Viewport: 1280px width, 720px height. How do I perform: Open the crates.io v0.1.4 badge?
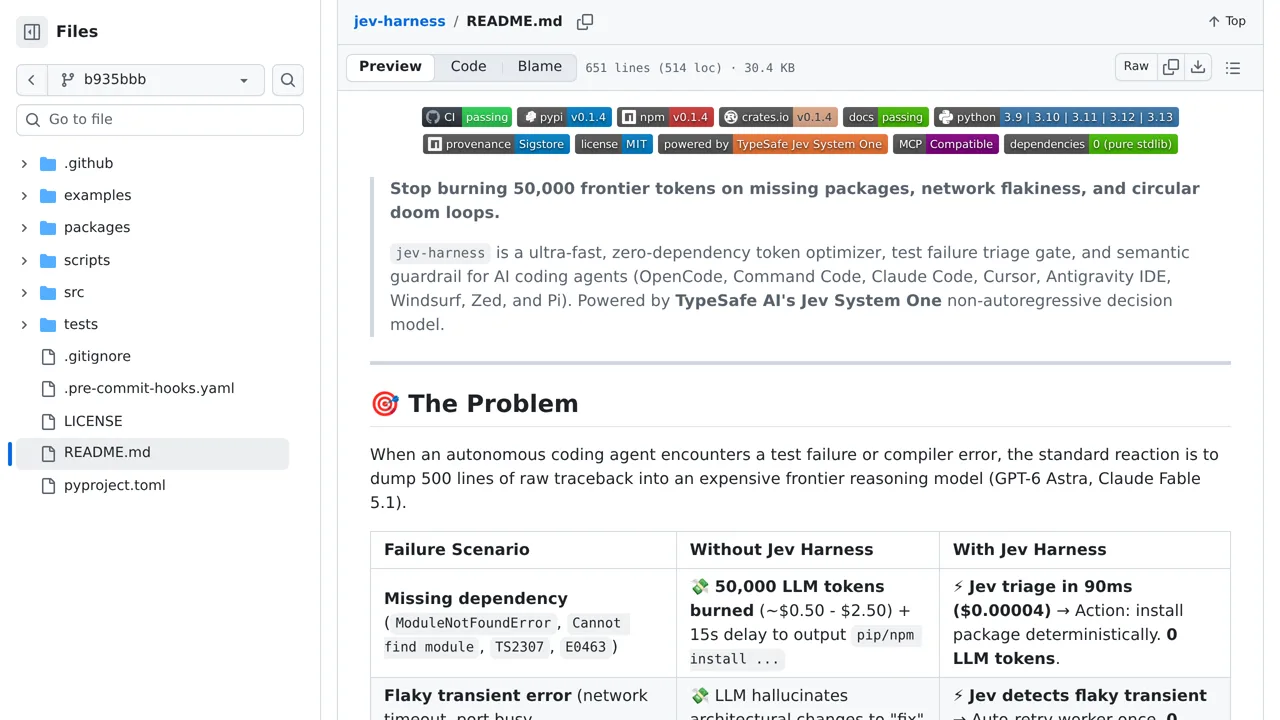(778, 117)
